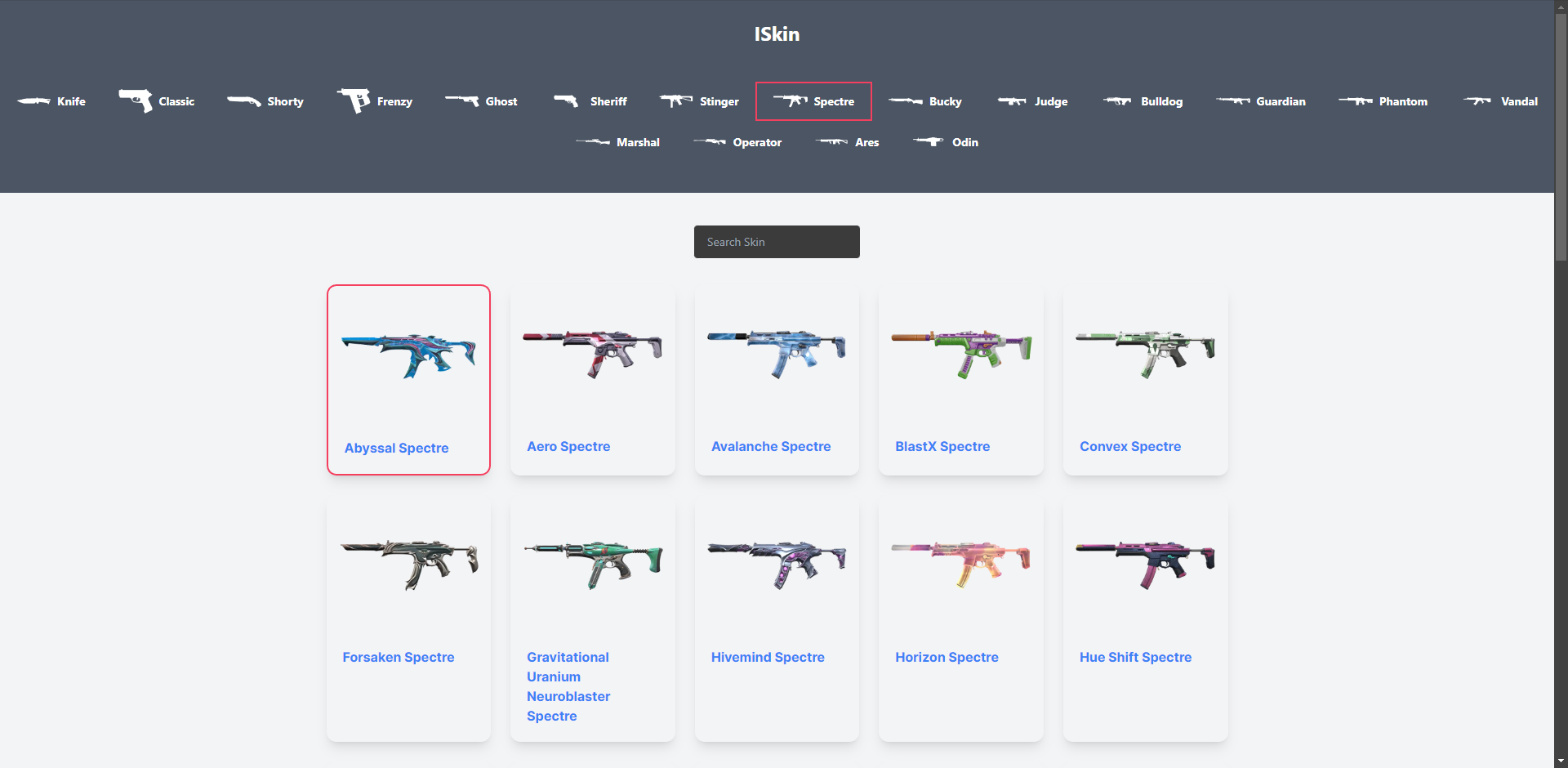This screenshot has height=768, width=1568.
Task: Go to the Frenzy skins tab
Action: (394, 101)
